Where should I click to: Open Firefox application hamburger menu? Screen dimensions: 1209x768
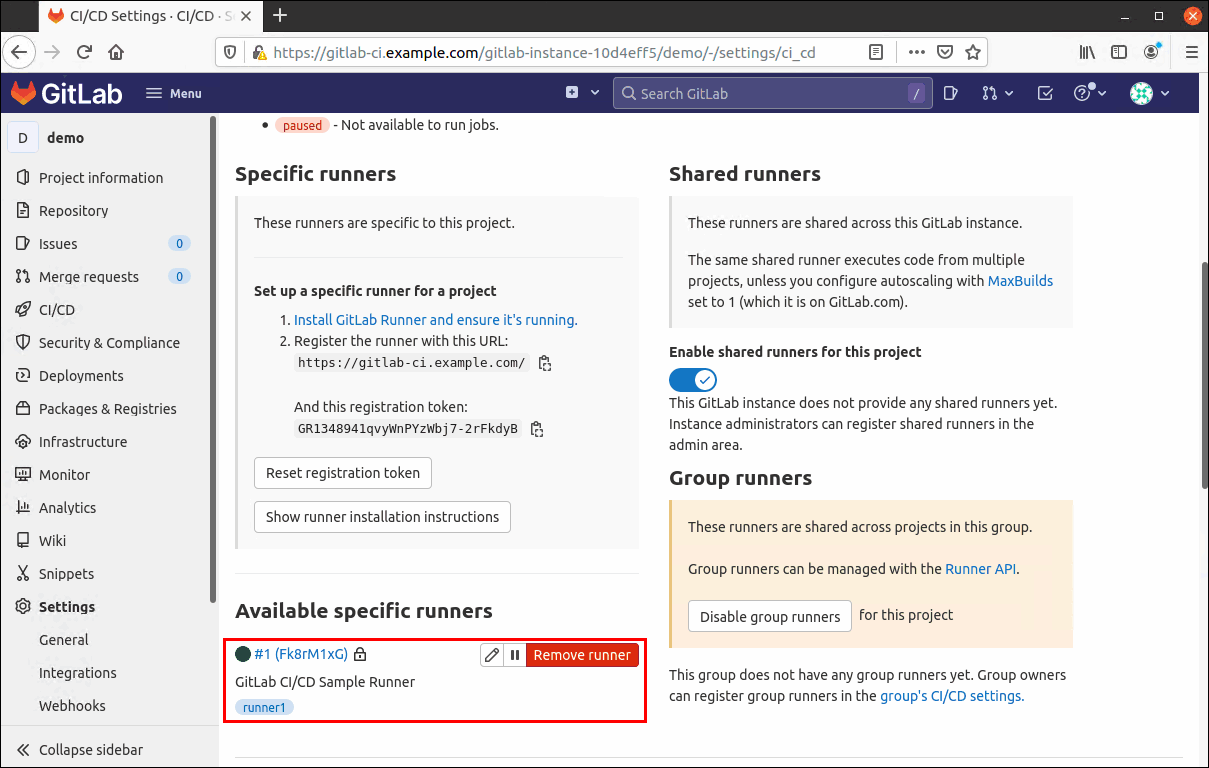point(1191,52)
